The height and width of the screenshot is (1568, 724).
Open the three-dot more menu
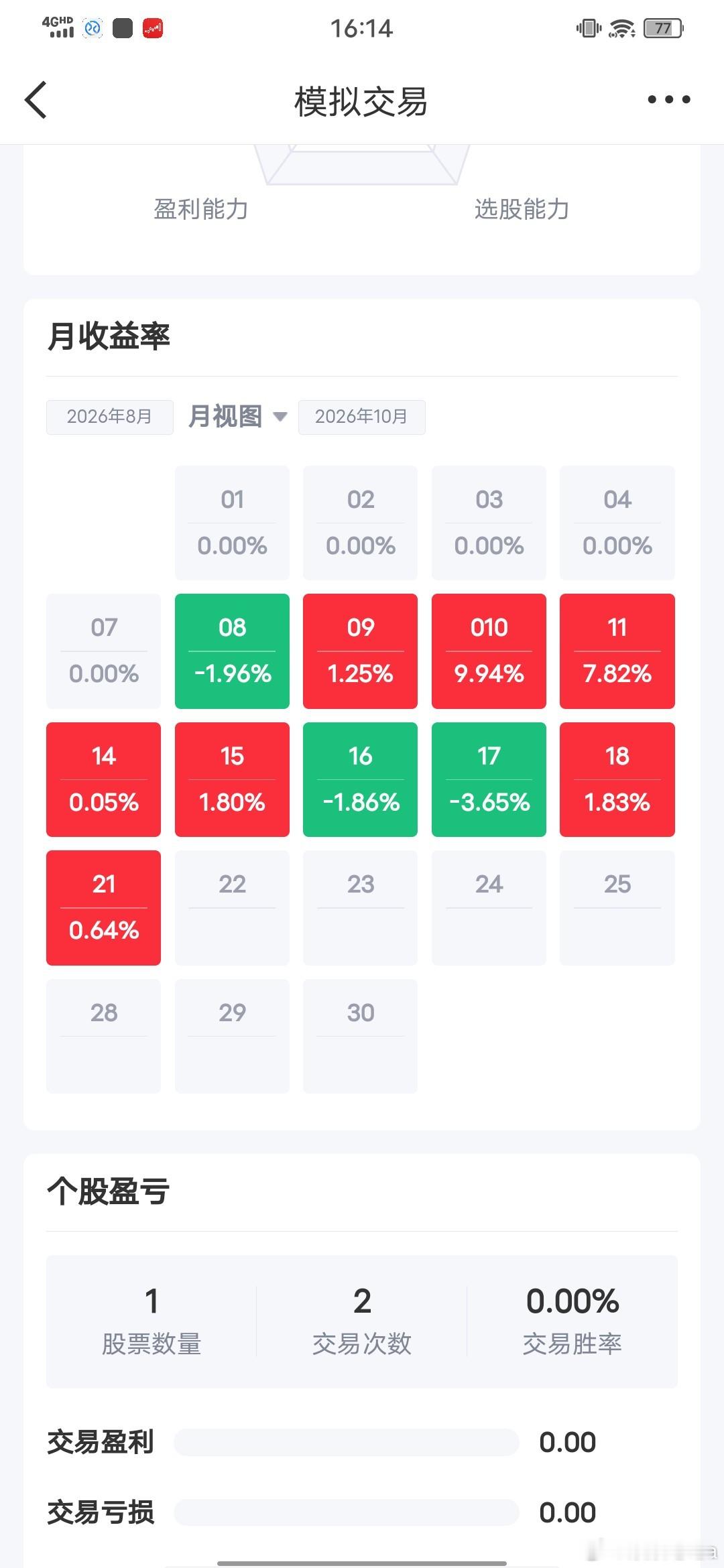pos(668,100)
